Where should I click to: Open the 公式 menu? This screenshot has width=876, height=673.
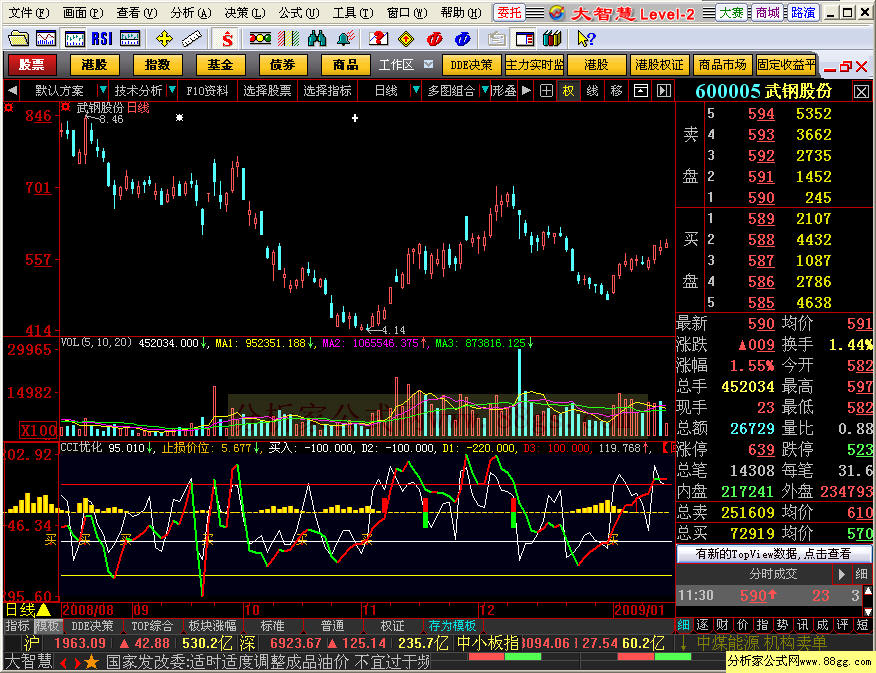[298, 12]
